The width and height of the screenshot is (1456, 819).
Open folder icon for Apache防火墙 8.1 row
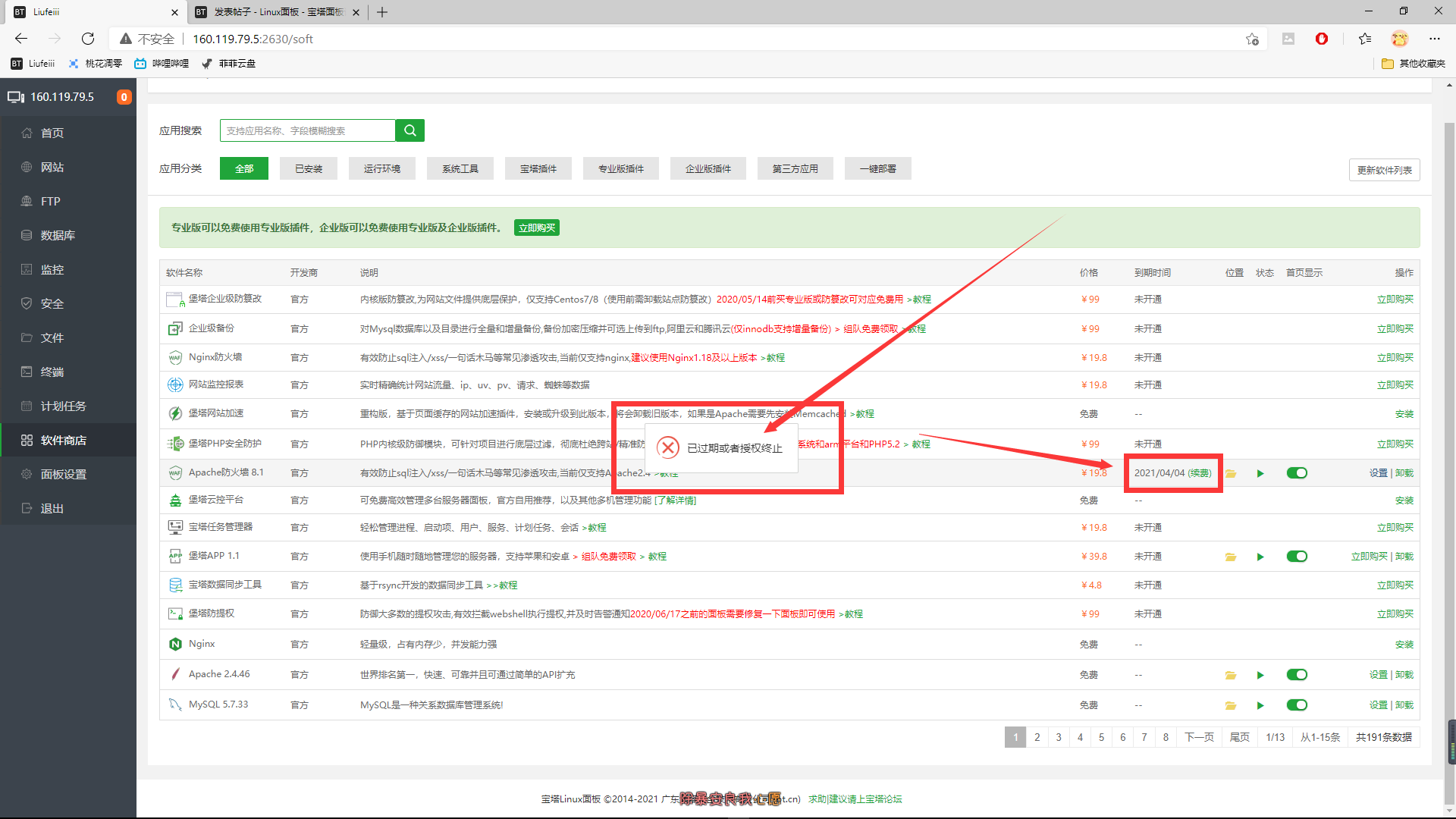pyautogui.click(x=1231, y=473)
